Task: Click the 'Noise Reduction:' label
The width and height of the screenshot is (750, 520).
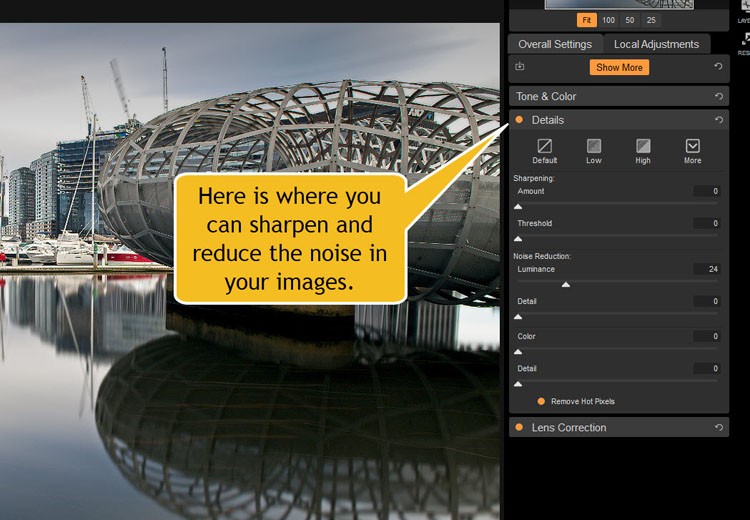Action: coord(542,256)
